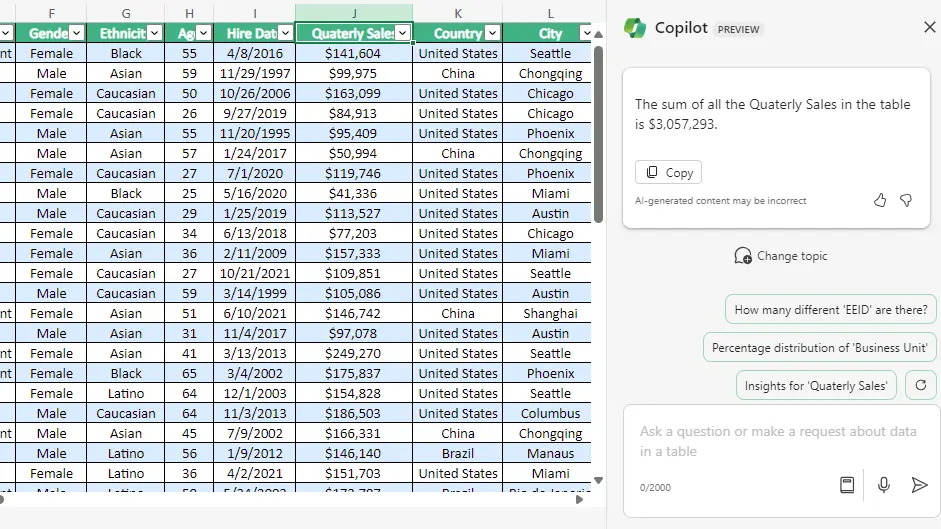Select Percentage distribution of 'Business Unit' suggestion
This screenshot has width=941, height=529.
[x=820, y=348]
